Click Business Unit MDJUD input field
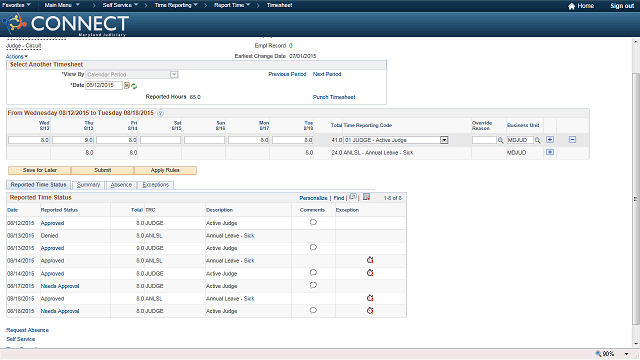This screenshot has height=360, width=640. pyautogui.click(x=520, y=140)
